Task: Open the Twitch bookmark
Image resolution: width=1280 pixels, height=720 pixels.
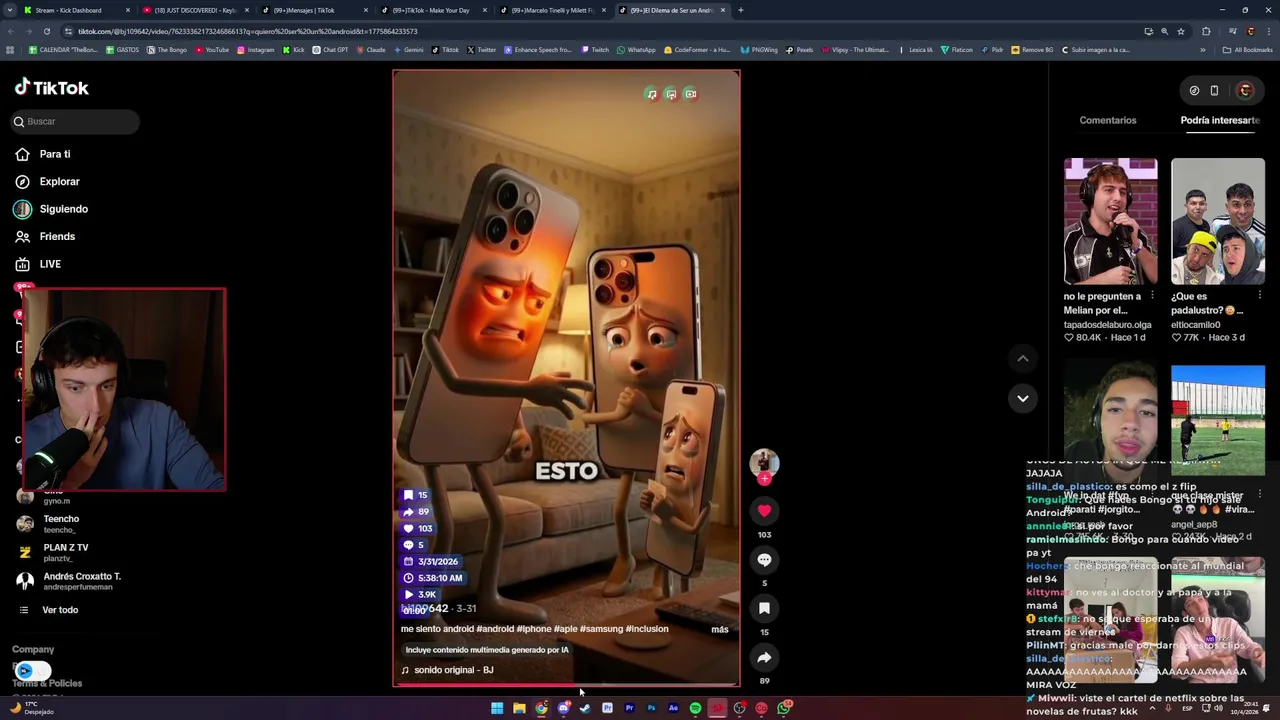Action: [594, 49]
